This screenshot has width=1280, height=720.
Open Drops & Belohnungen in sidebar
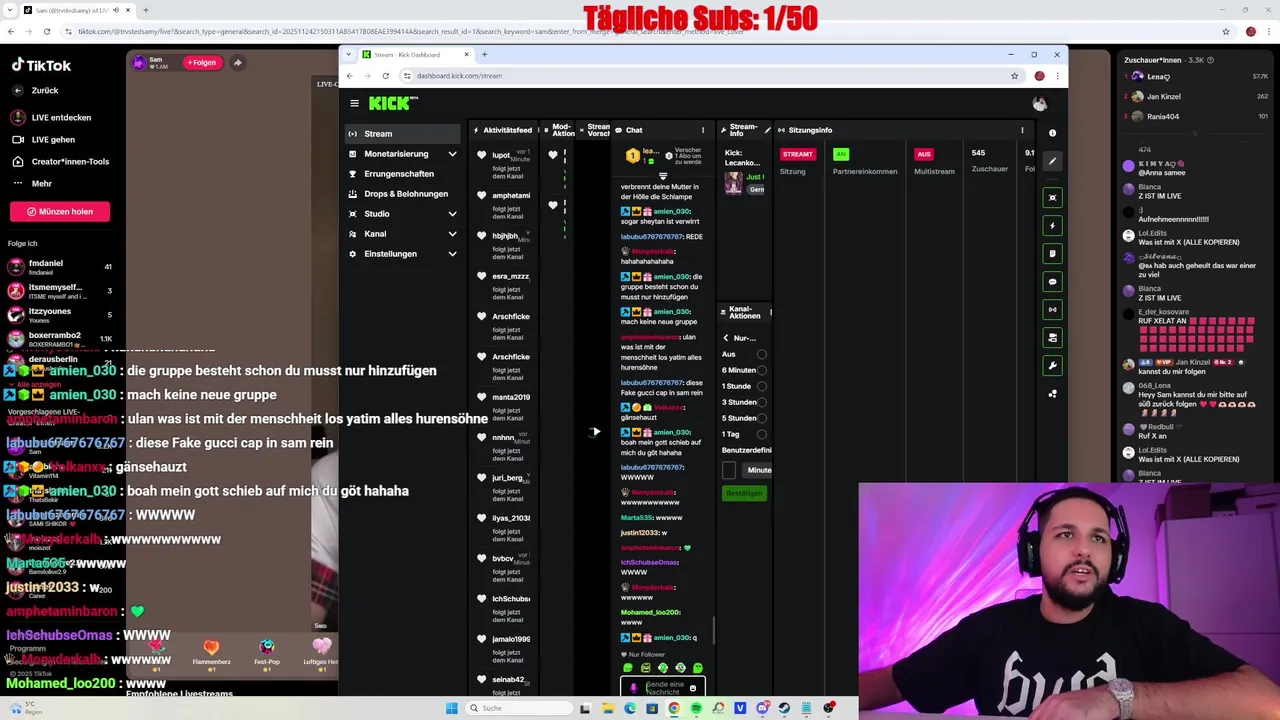pyautogui.click(x=405, y=194)
